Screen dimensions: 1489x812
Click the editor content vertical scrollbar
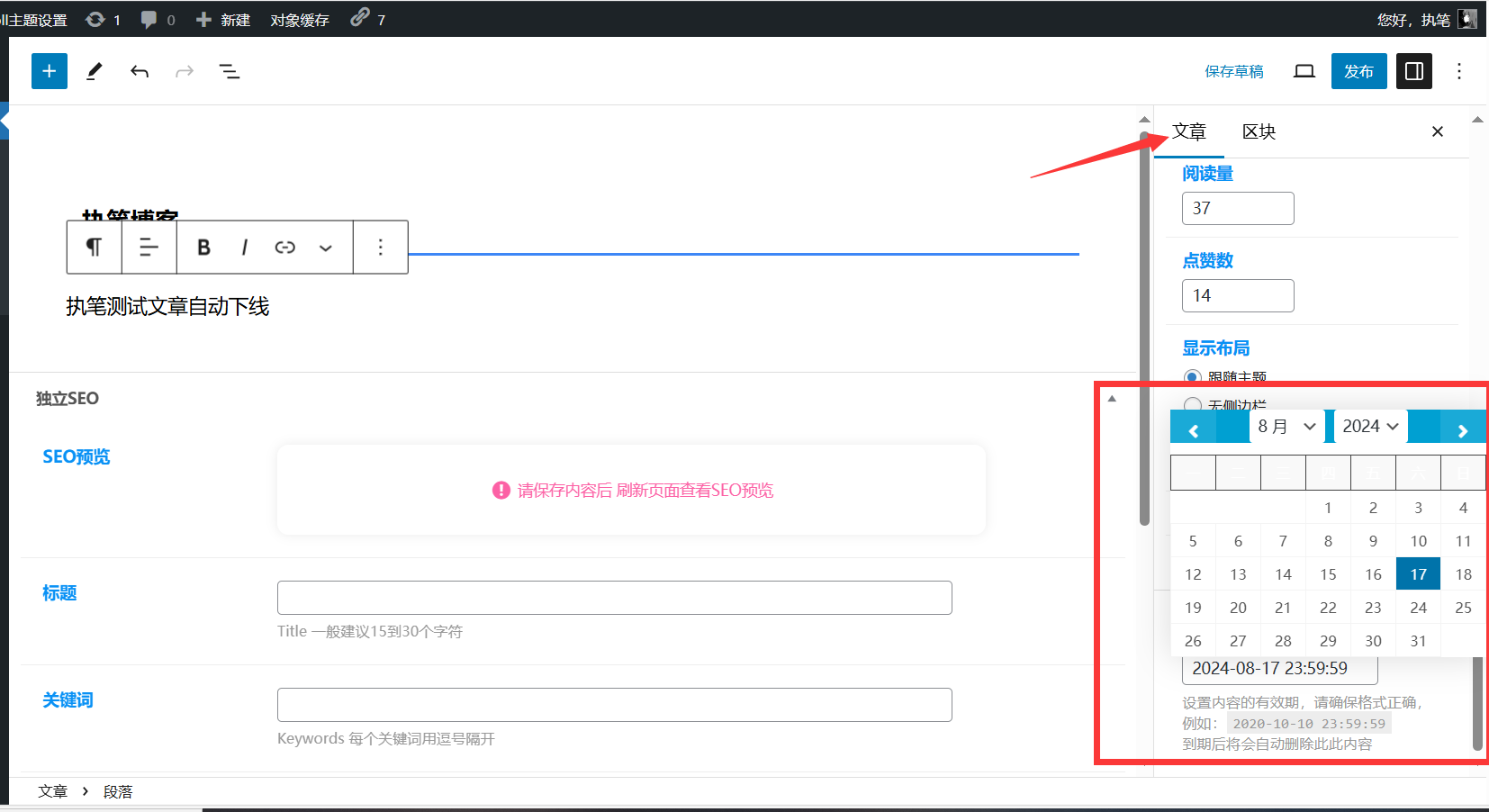point(1144,328)
